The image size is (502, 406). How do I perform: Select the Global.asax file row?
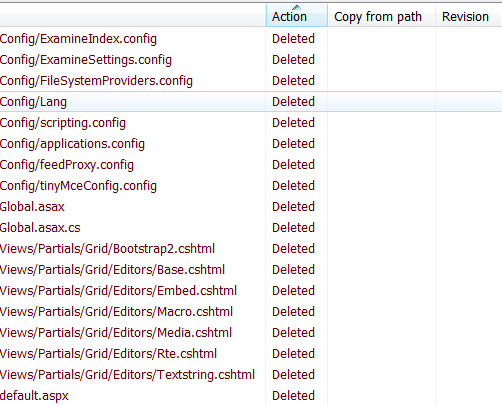(x=251, y=207)
